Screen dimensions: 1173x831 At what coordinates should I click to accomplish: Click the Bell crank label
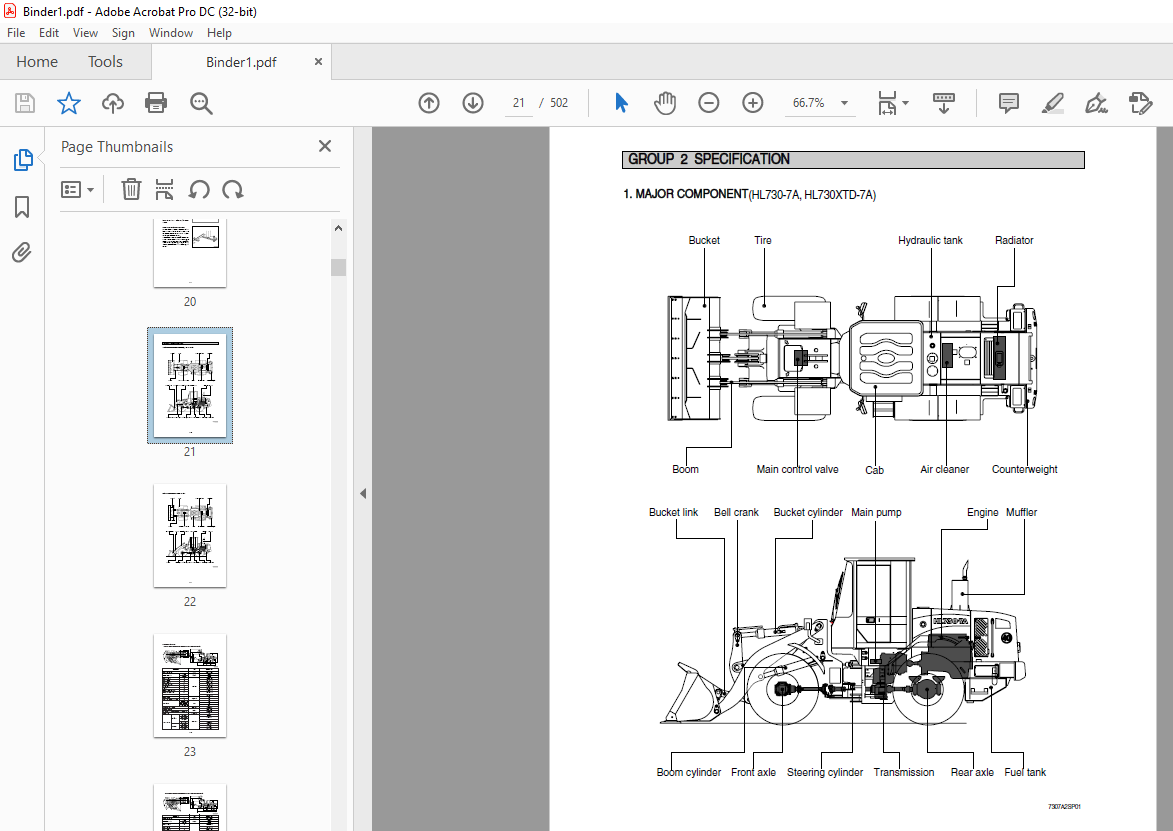pos(736,512)
